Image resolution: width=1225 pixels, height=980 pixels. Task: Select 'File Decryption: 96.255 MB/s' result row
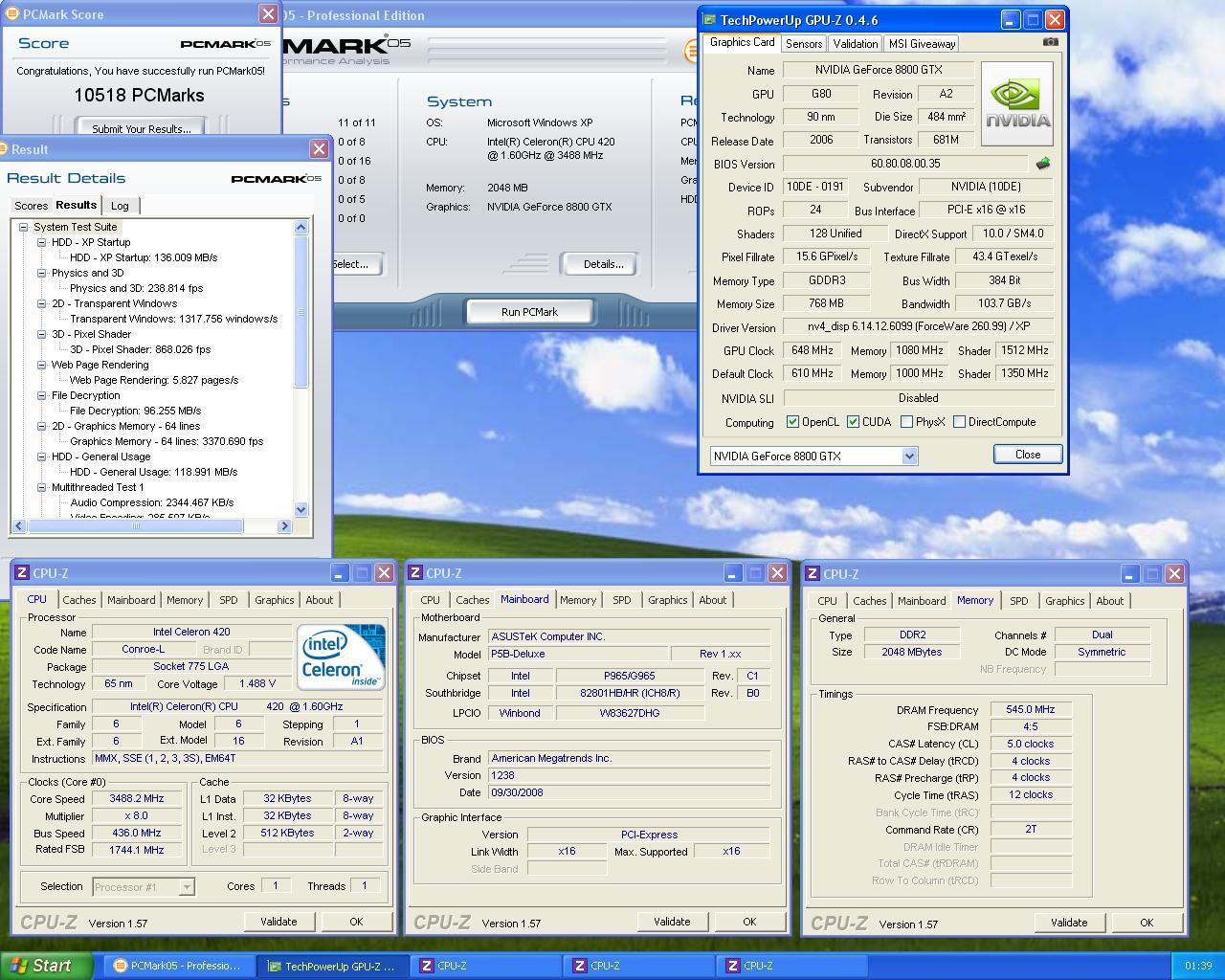coord(135,411)
